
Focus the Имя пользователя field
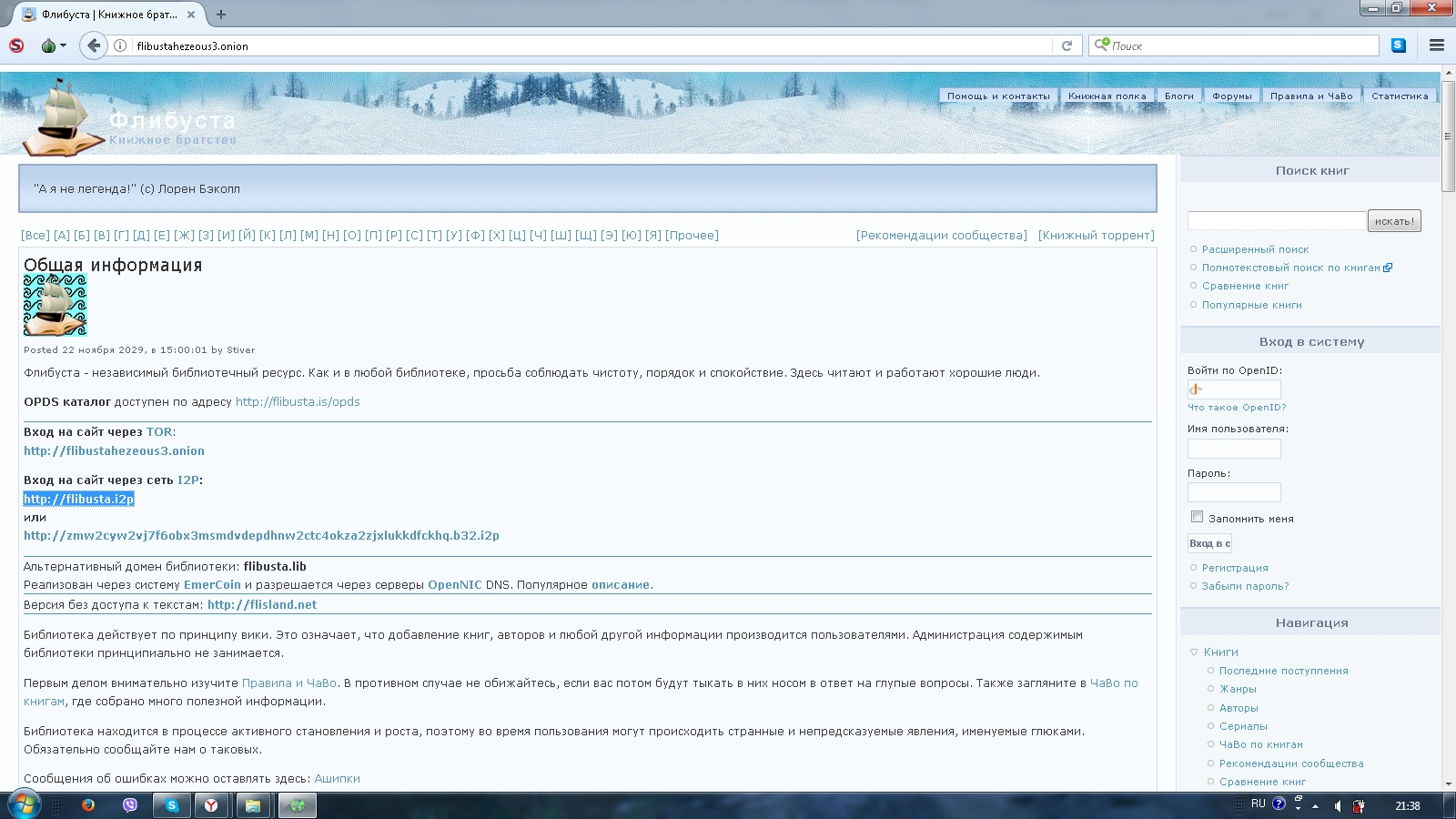tap(1234, 449)
